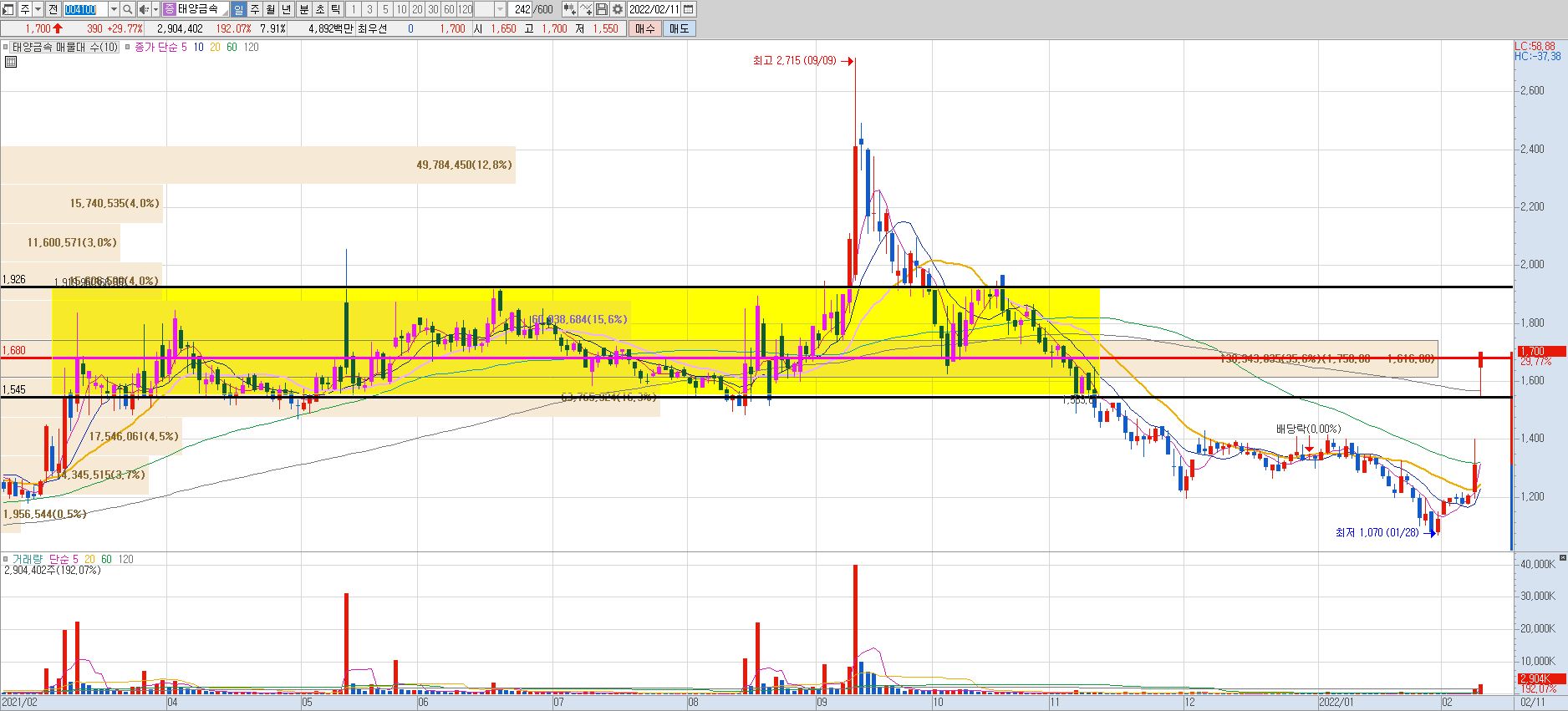
Task: Choose interval 3 button
Action: coord(369,9)
